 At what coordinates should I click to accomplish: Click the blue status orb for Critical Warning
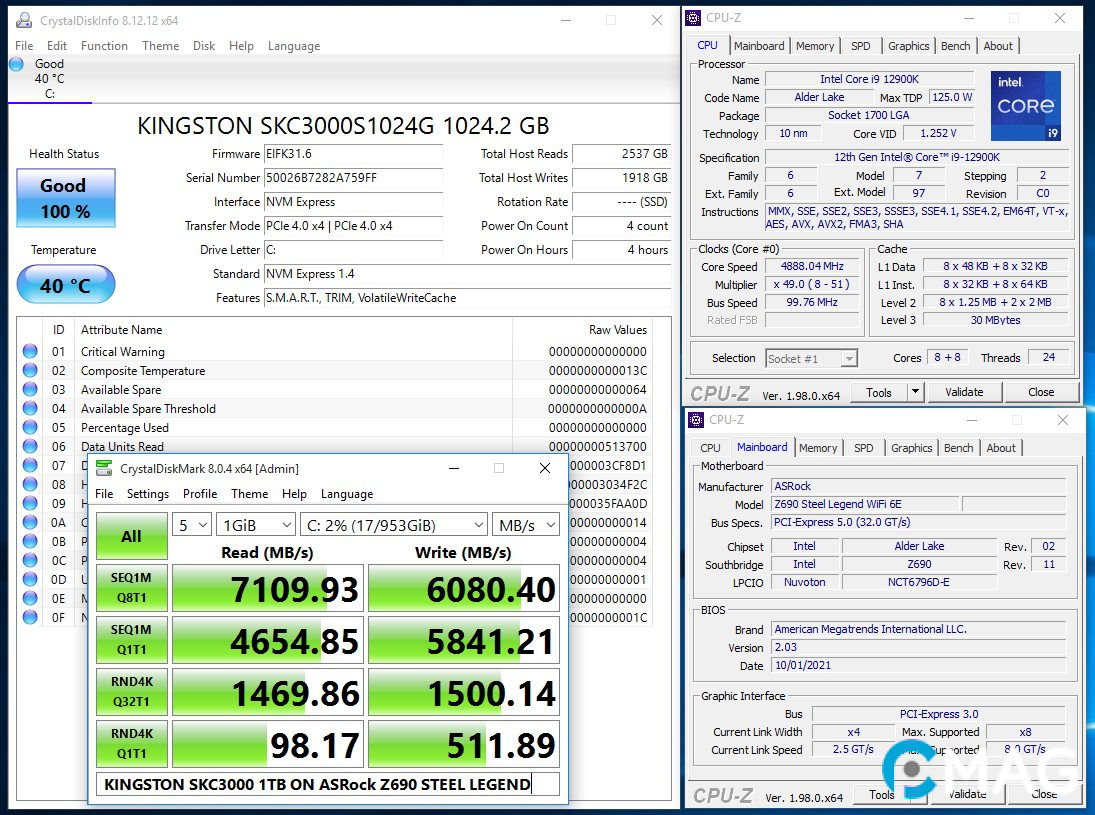(30, 351)
